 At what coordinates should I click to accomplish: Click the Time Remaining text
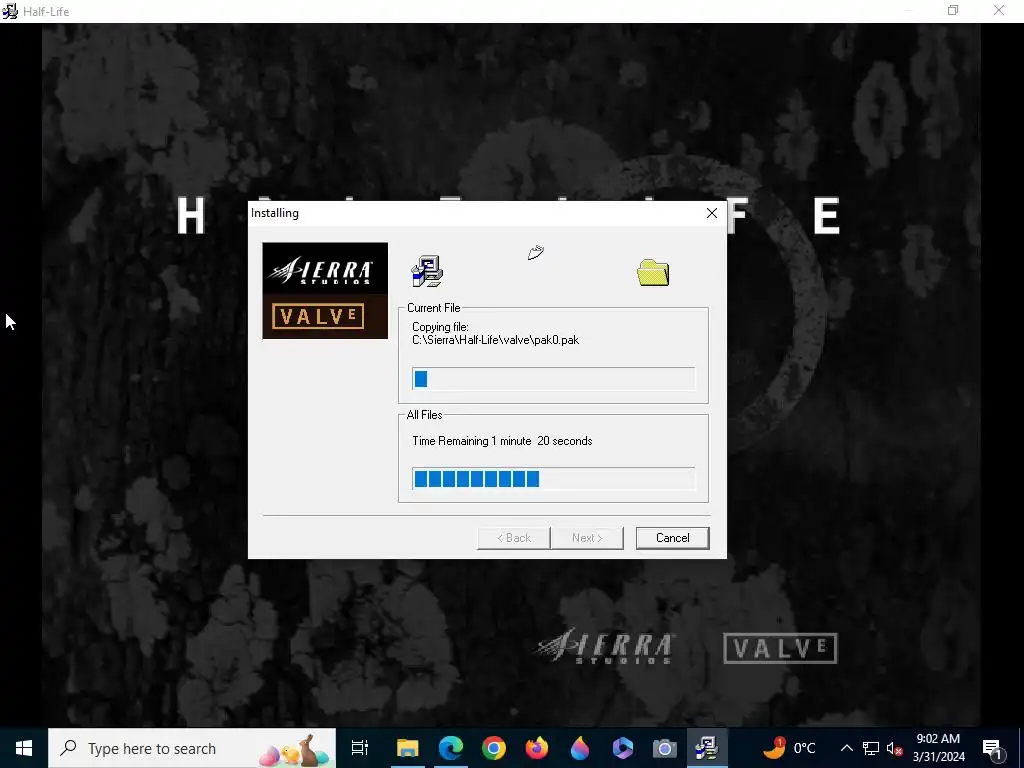tap(502, 441)
